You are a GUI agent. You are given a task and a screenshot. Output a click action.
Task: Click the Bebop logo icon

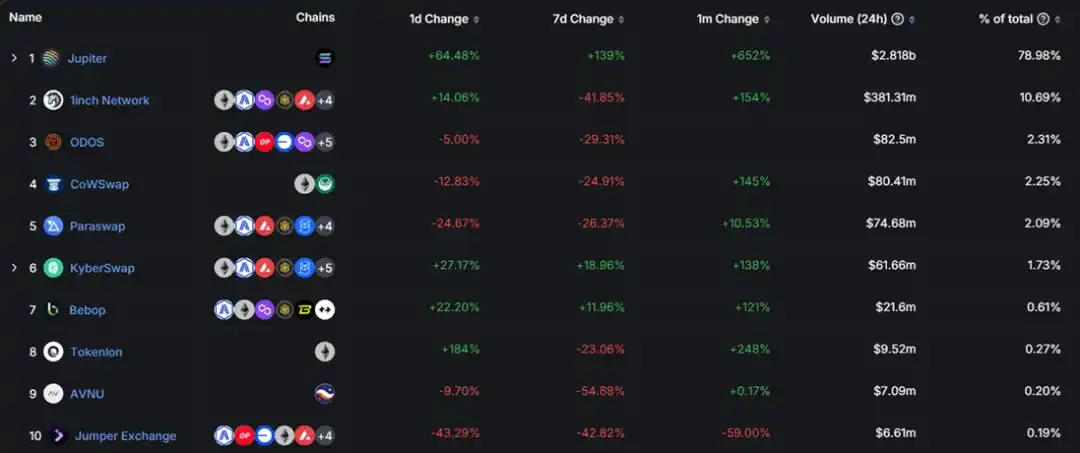54,310
